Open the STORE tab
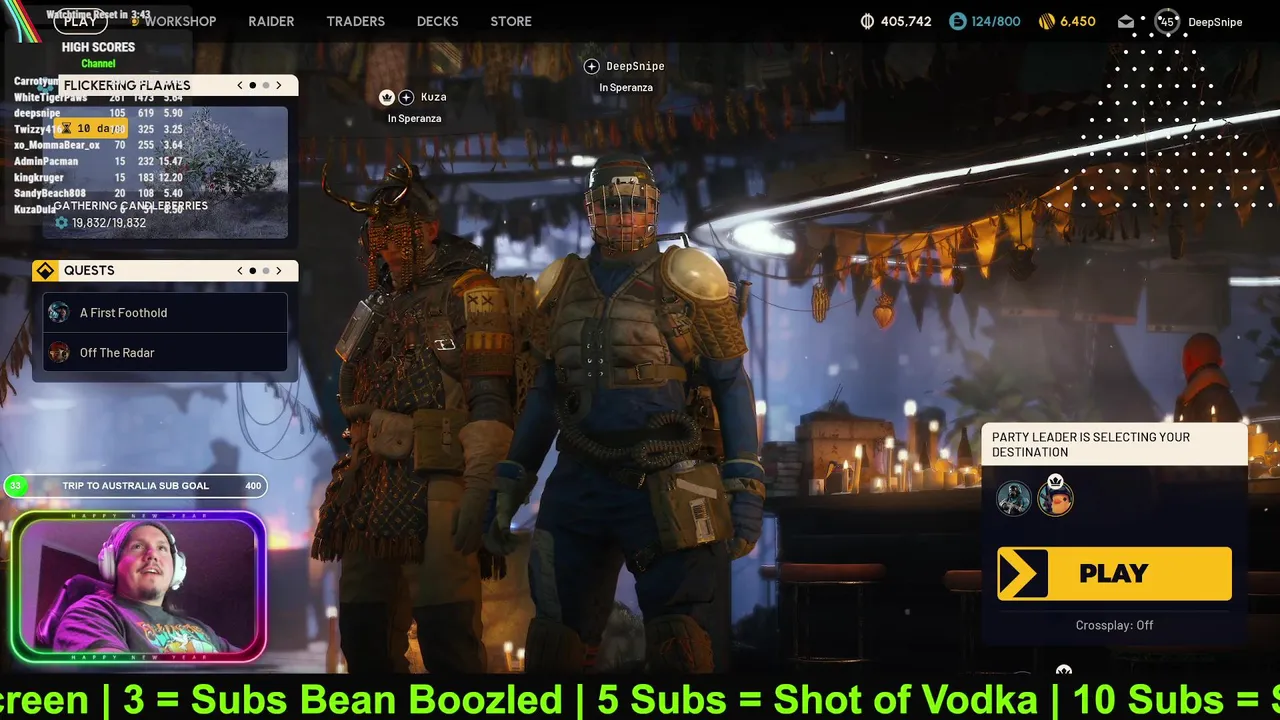 click(x=511, y=21)
